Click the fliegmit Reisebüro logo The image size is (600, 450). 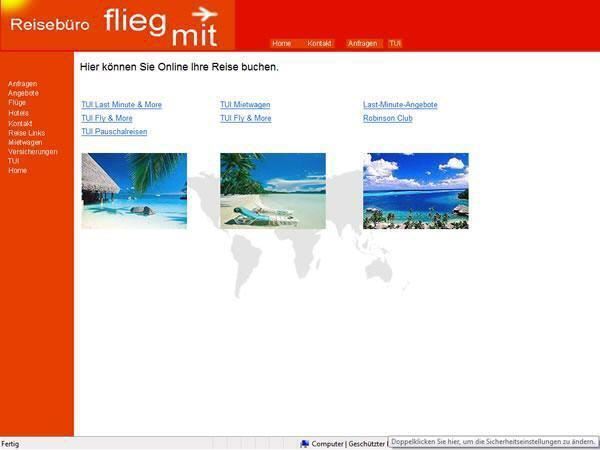coord(117,25)
